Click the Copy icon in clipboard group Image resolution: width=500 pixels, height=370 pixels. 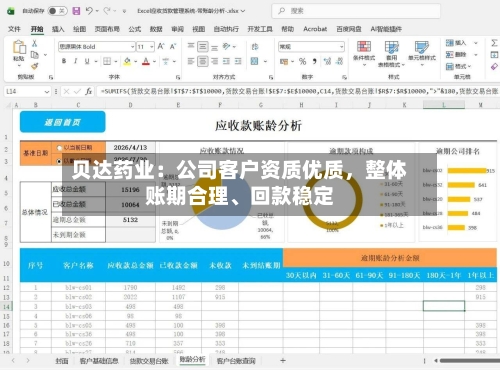pyautogui.click(x=35, y=55)
